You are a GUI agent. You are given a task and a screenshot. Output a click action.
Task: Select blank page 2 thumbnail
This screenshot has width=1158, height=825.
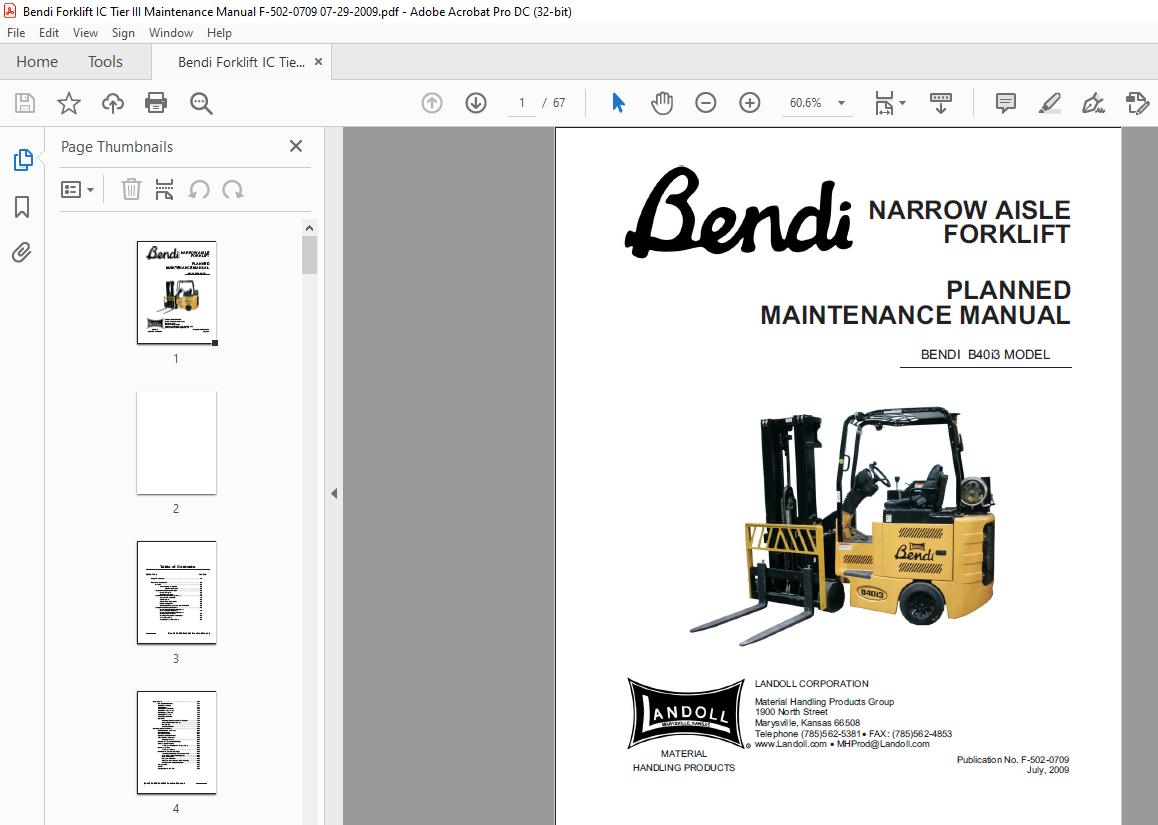177,442
